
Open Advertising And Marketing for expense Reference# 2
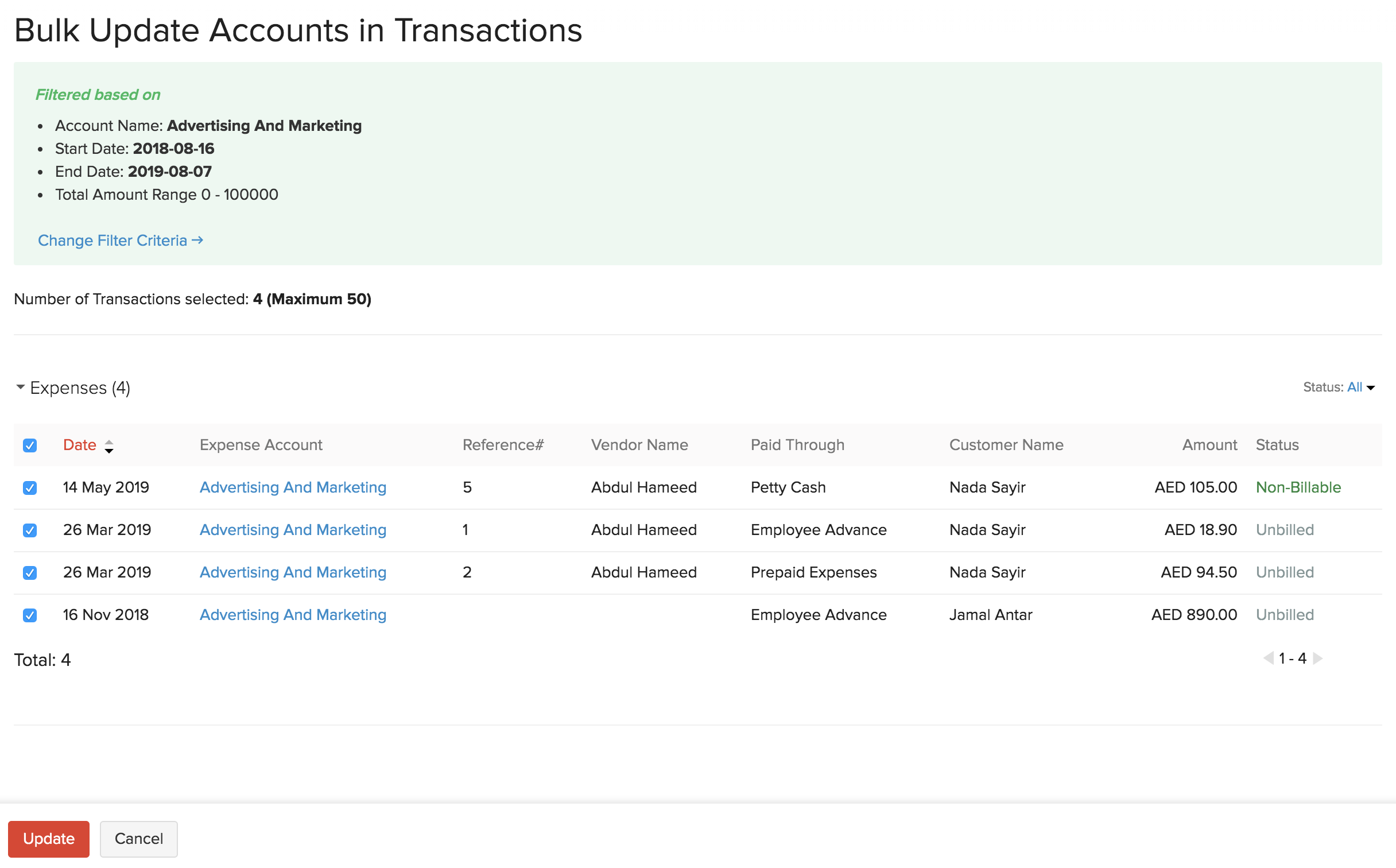pyautogui.click(x=293, y=572)
